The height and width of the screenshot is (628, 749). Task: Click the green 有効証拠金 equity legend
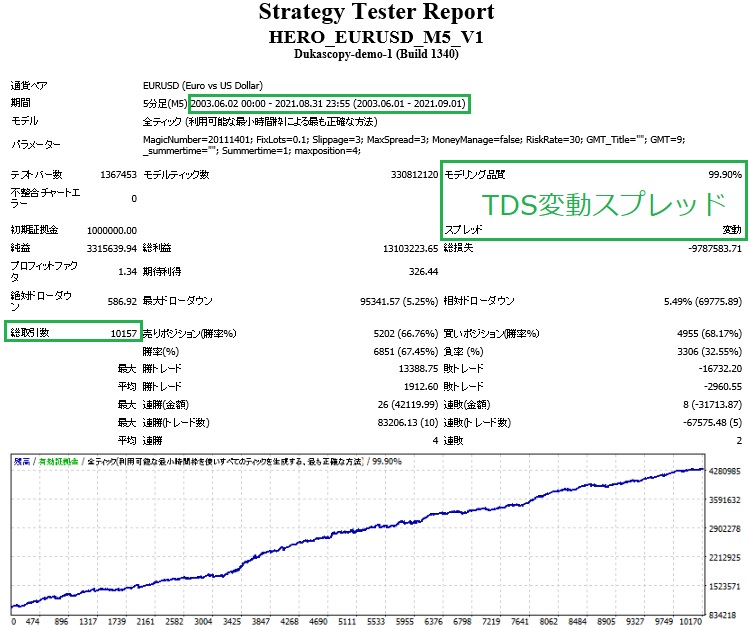[58, 462]
